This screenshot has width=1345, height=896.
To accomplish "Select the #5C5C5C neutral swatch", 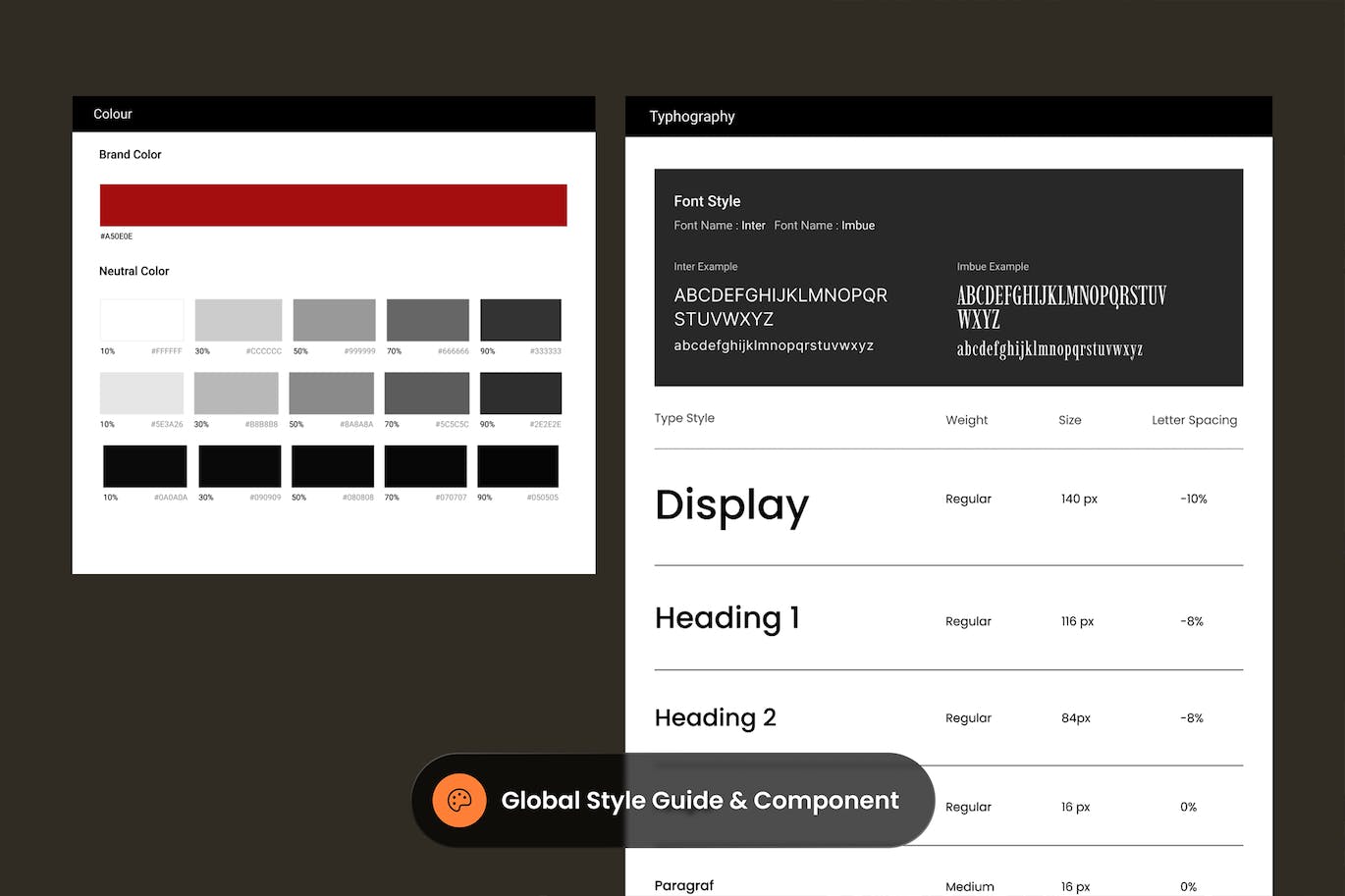I will click(426, 394).
